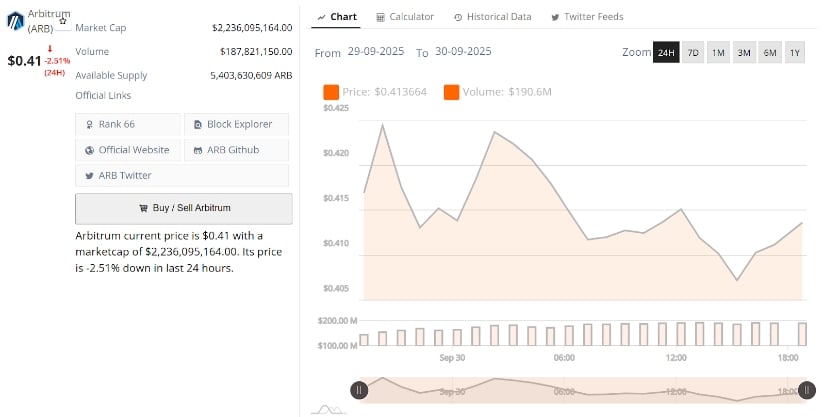Open the Rank 66 link
Screen dimensions: 825x417
pos(128,124)
